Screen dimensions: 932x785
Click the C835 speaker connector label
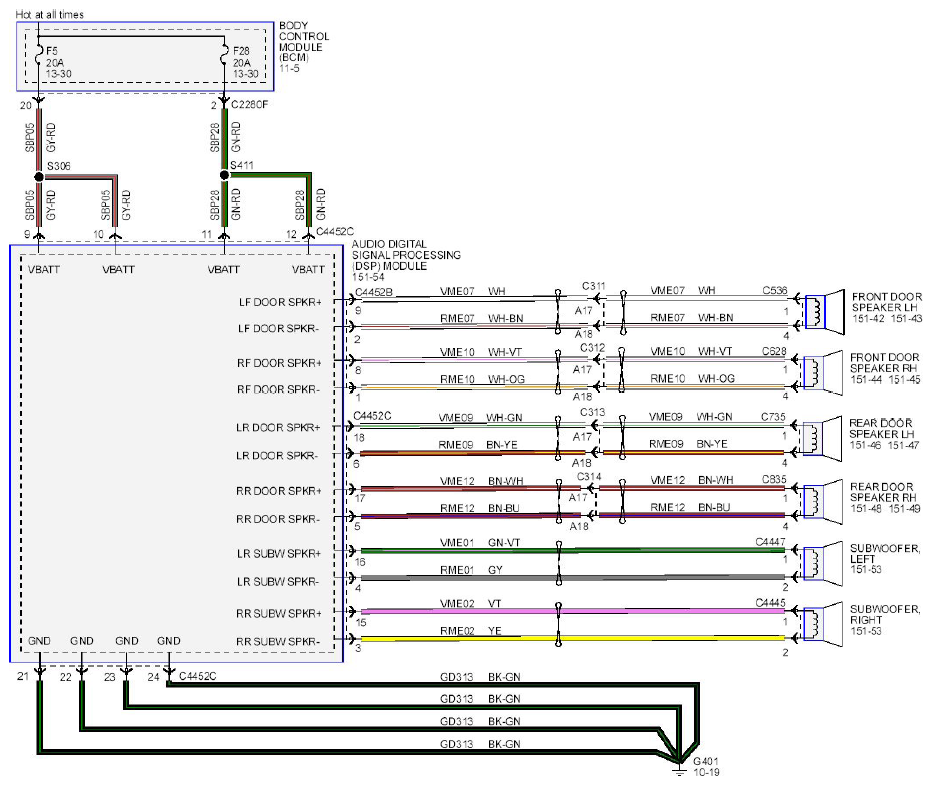point(774,479)
